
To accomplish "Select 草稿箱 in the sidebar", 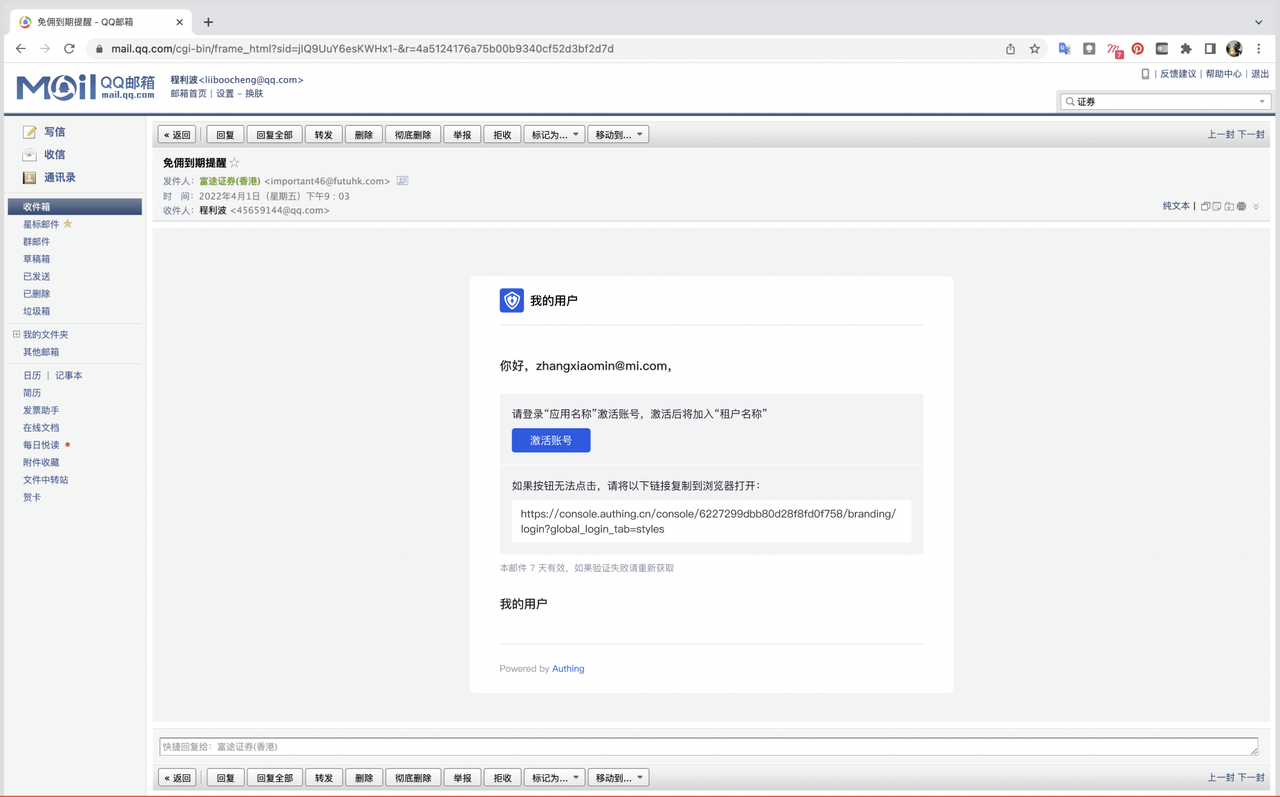I will click(37, 259).
